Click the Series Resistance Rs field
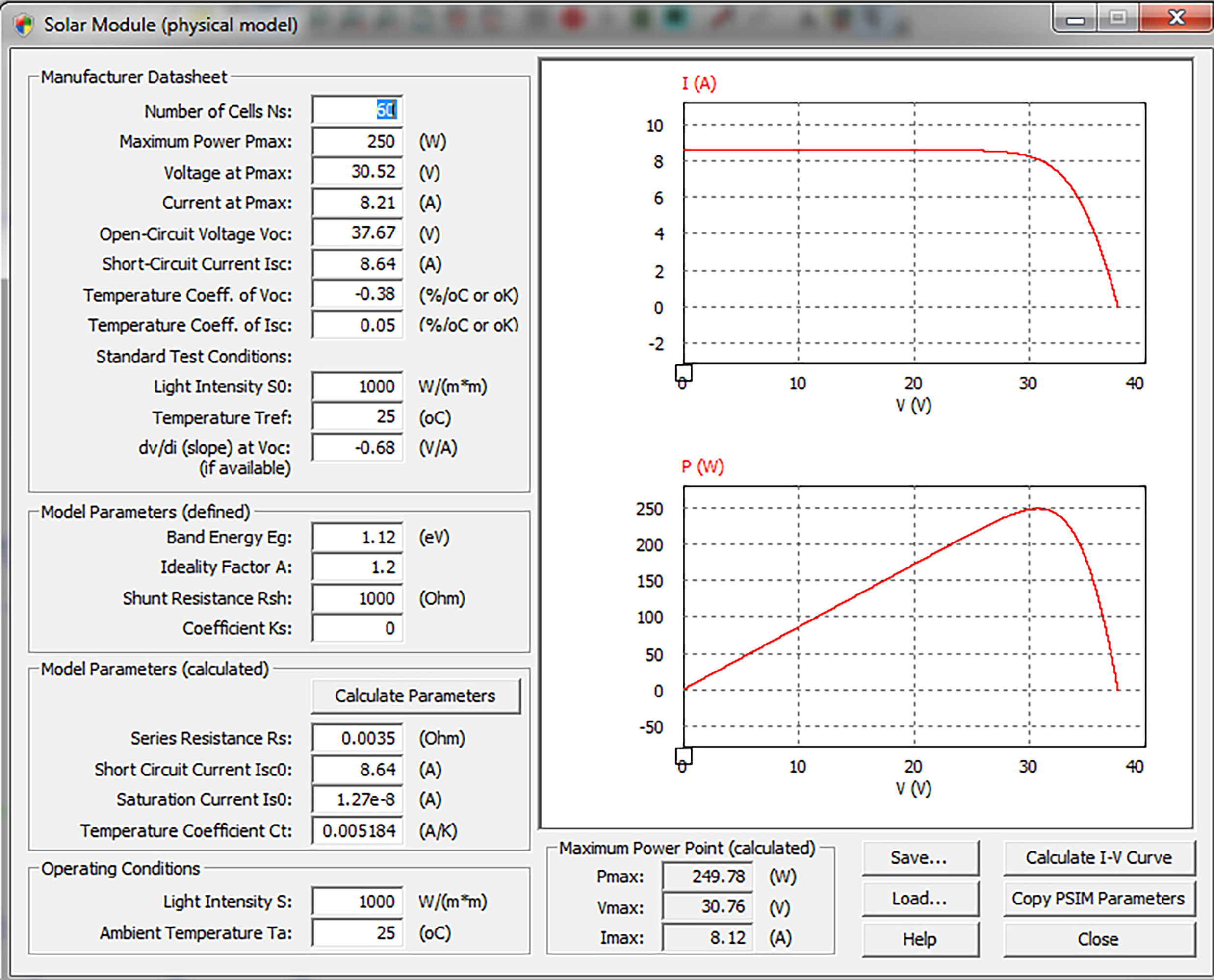Screen dimensions: 1214x980 [357, 738]
